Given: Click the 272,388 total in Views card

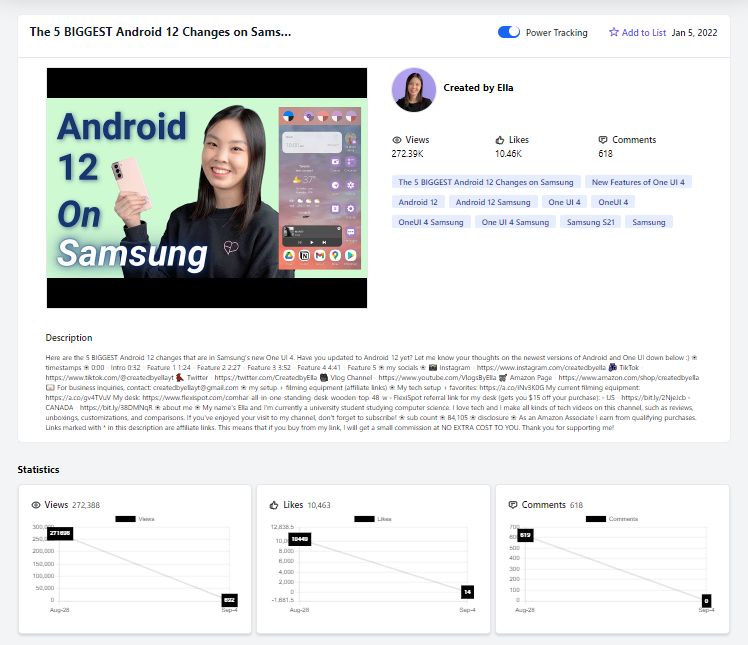Looking at the screenshot, I should click(x=86, y=505).
